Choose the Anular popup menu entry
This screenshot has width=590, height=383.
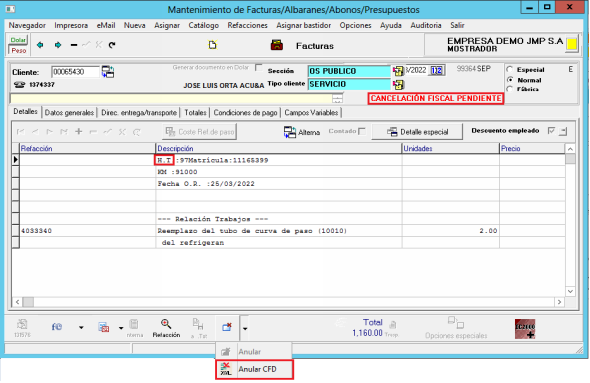[x=254, y=352]
